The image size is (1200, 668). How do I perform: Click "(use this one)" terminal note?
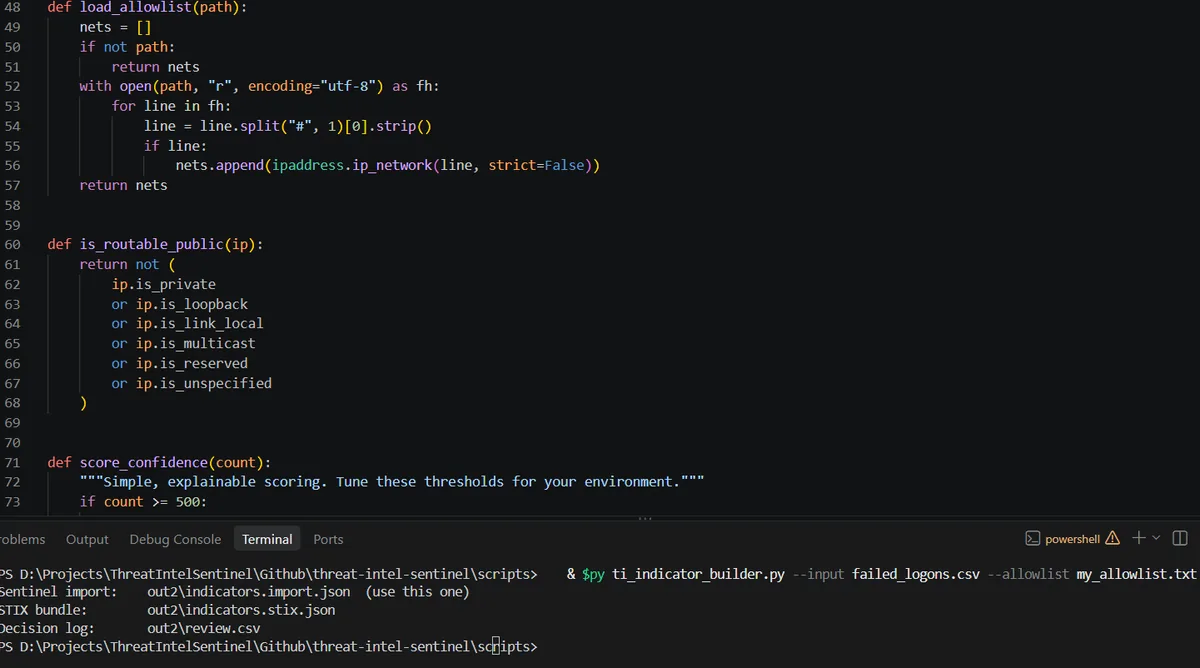(417, 592)
